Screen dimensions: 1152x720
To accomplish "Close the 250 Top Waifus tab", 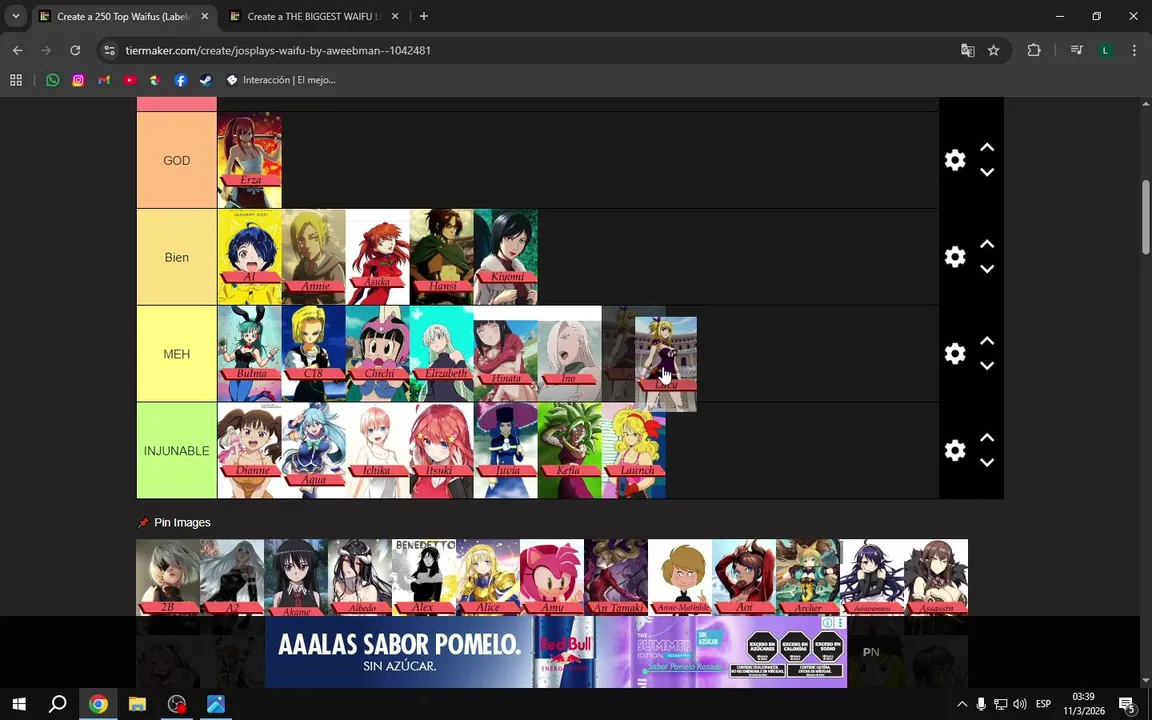I will pos(204,16).
